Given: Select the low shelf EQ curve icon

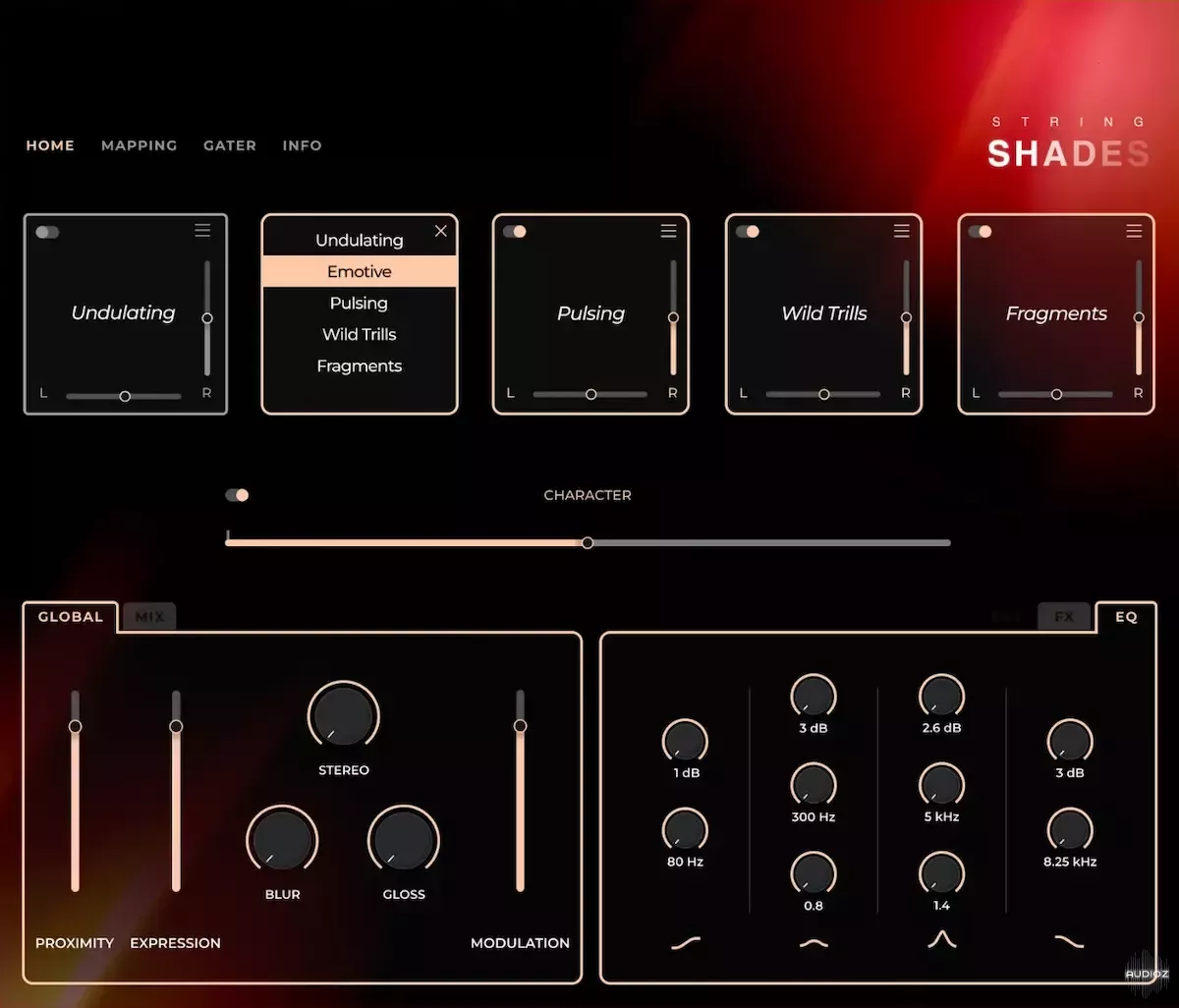Looking at the screenshot, I should (686, 943).
